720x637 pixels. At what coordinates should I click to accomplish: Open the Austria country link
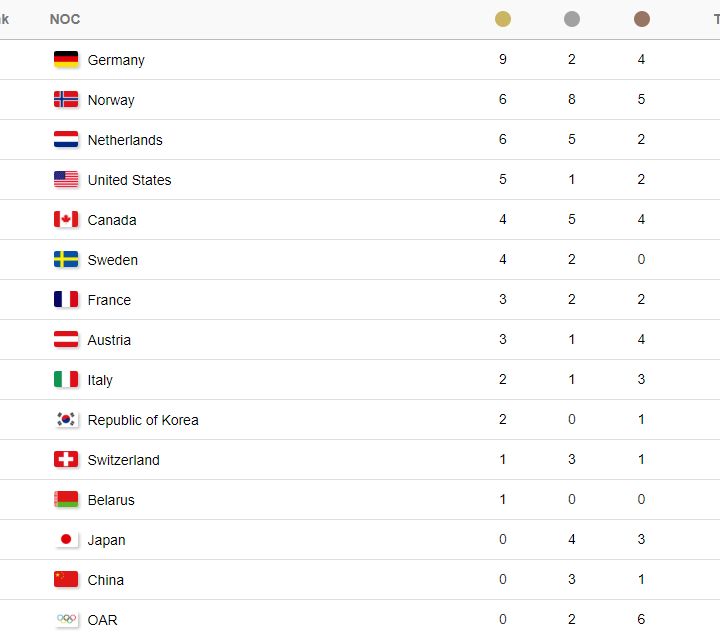109,340
